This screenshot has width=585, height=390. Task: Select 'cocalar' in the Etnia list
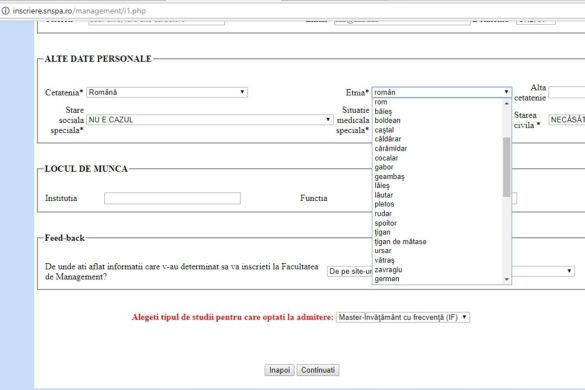438,158
